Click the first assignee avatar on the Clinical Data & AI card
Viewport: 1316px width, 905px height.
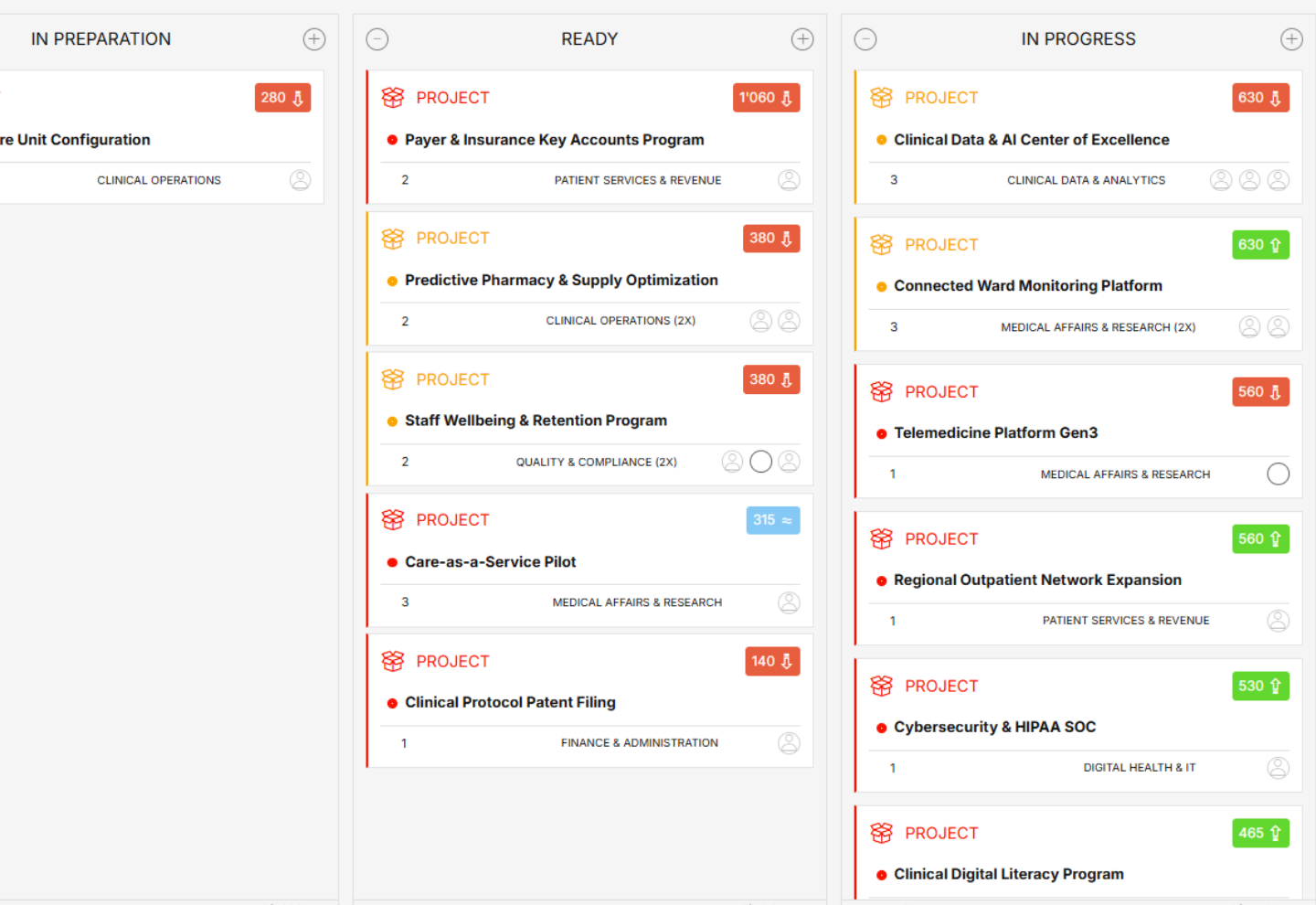coord(1221,180)
